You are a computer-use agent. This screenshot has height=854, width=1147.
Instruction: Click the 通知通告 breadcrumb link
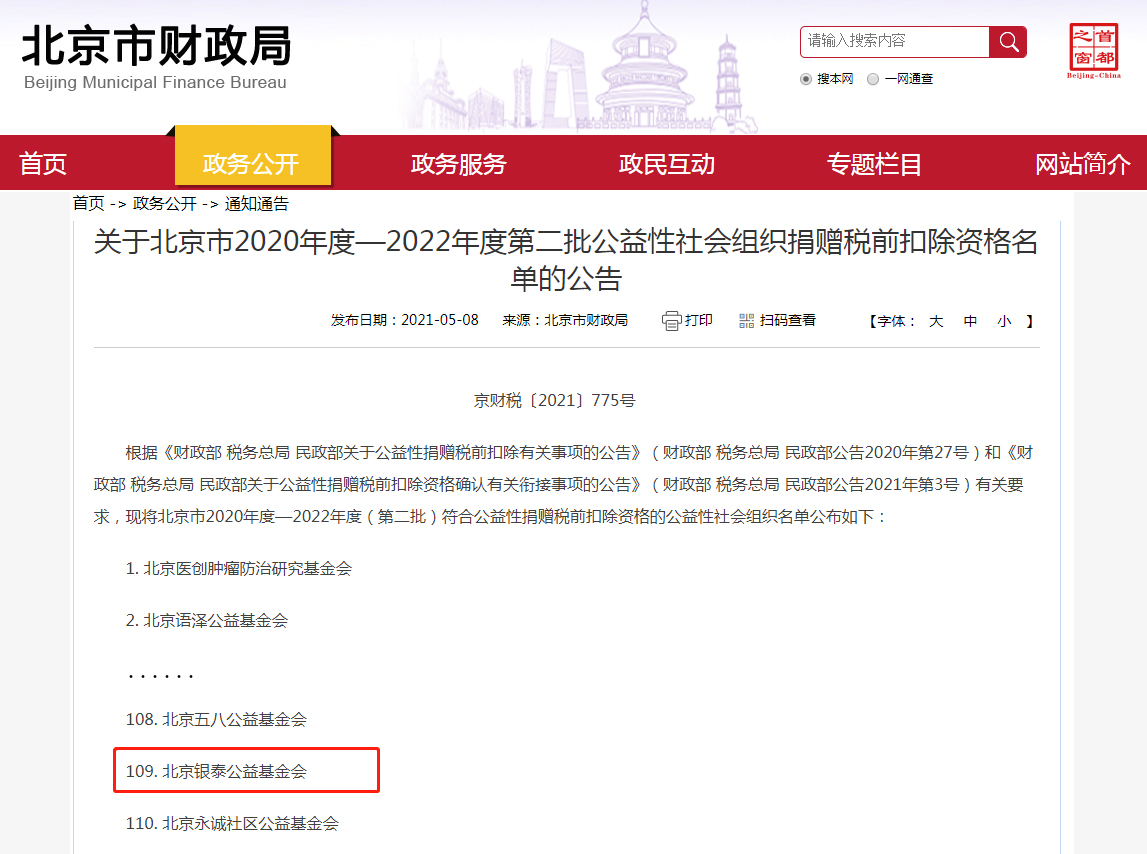coord(257,204)
